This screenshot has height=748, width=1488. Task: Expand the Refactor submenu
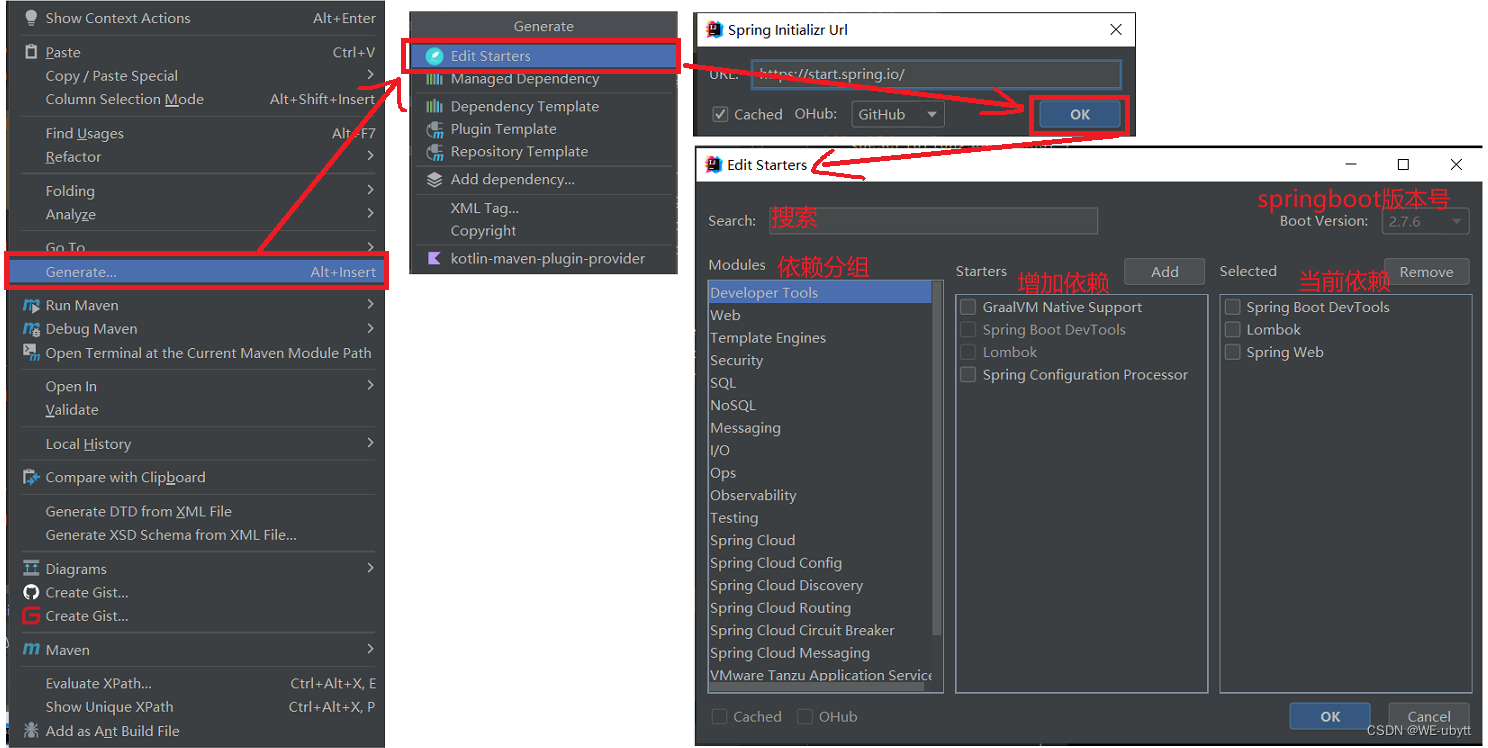[x=370, y=156]
